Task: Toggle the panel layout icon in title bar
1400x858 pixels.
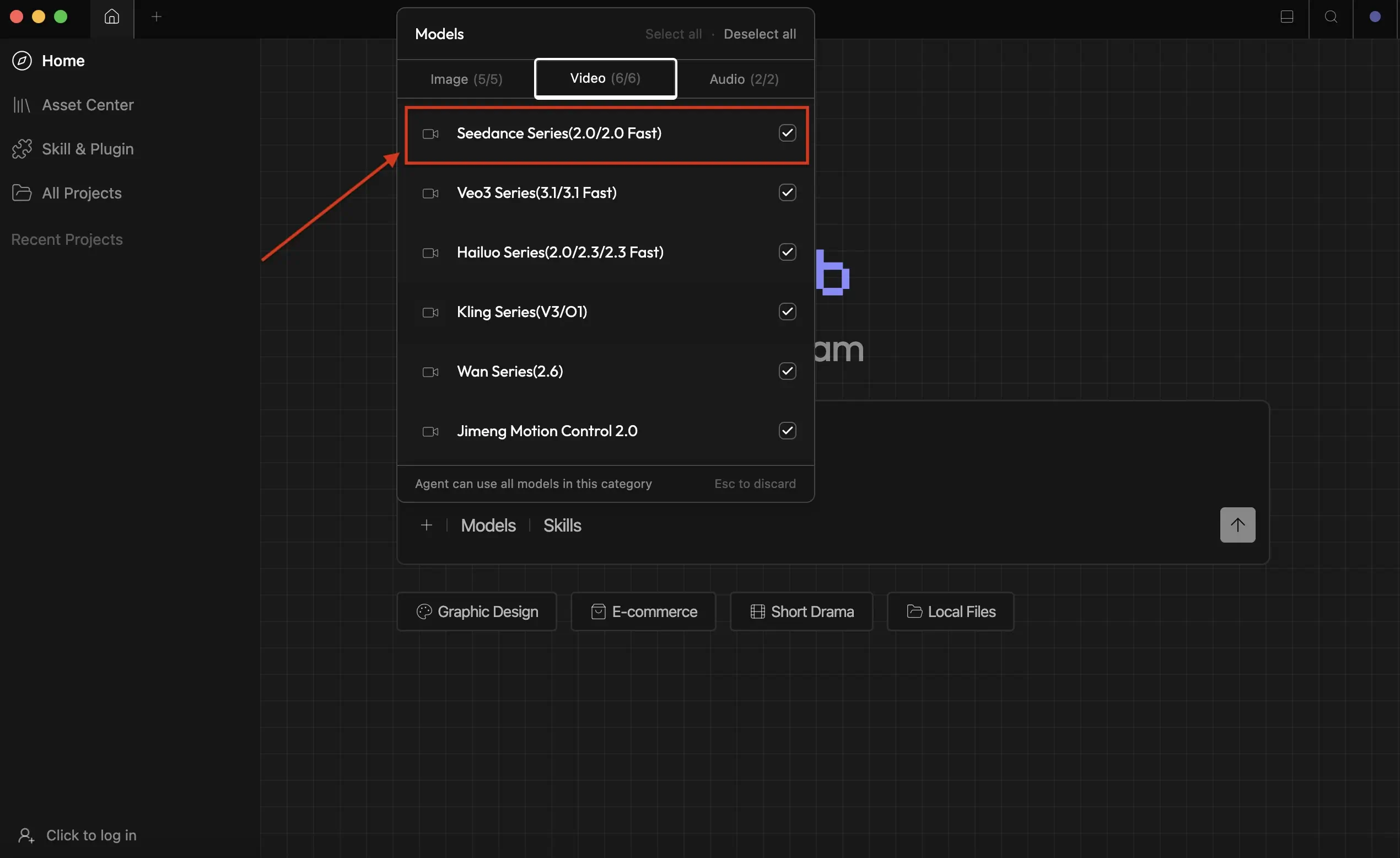Action: 1287,17
